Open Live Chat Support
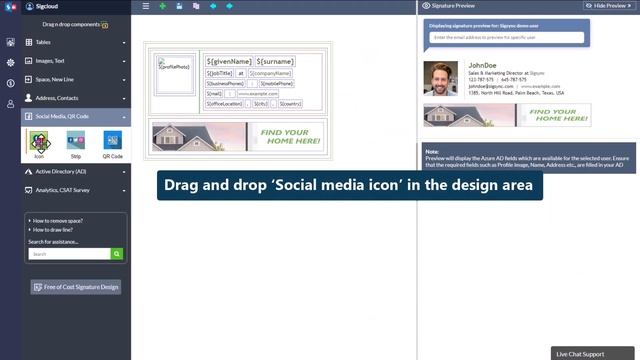The image size is (640, 360). (592, 353)
